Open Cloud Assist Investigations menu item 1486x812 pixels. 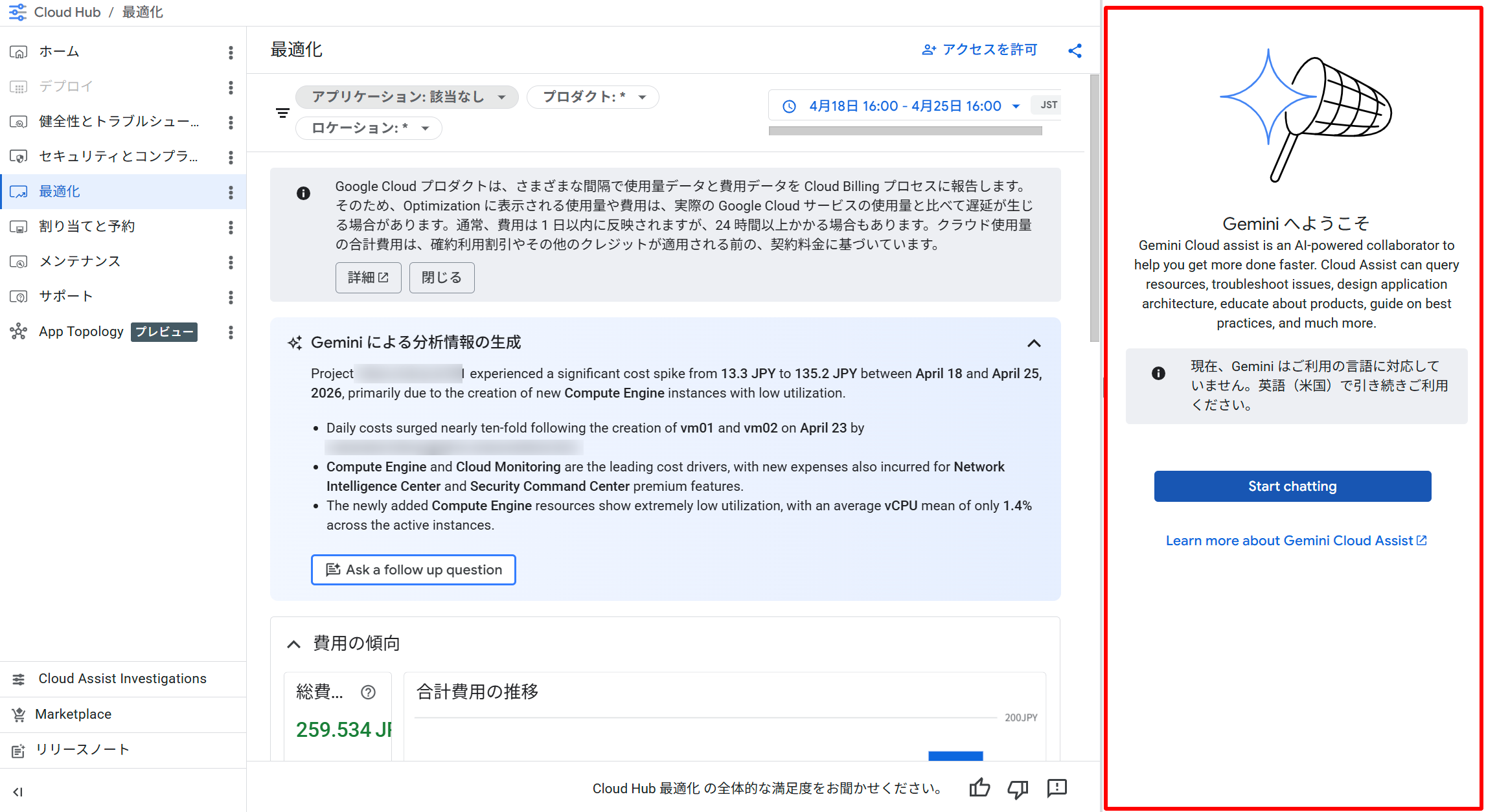(122, 679)
